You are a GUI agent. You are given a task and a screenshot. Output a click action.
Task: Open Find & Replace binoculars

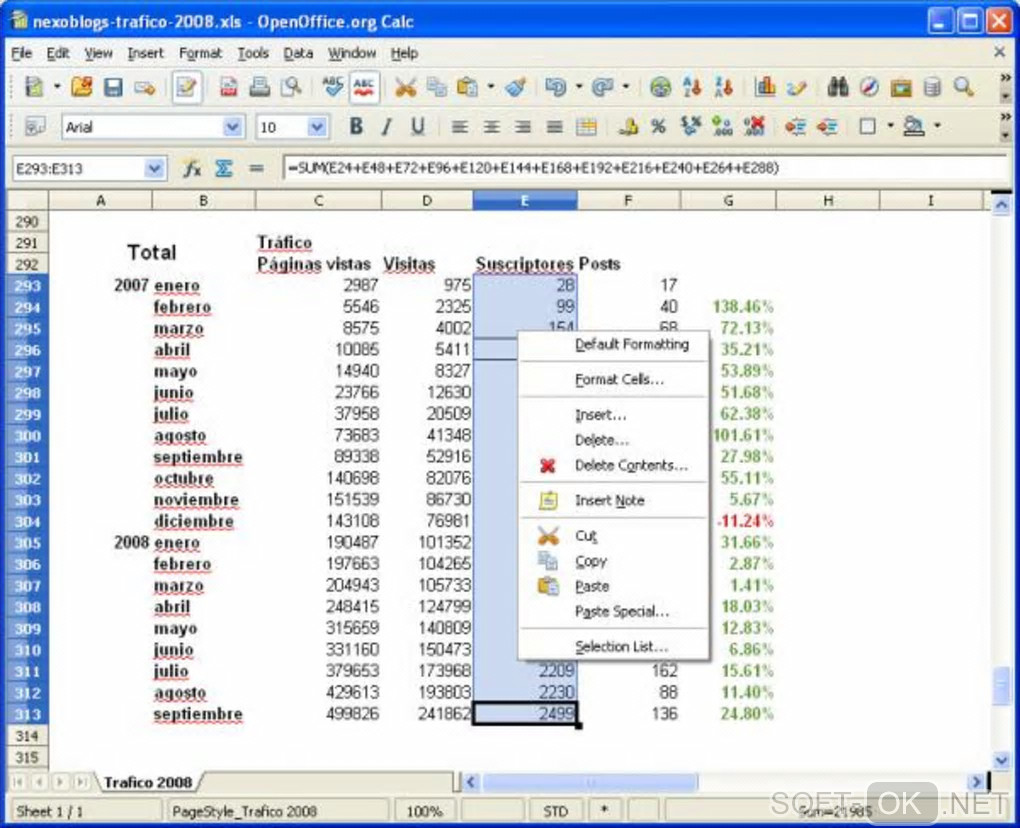[x=838, y=87]
